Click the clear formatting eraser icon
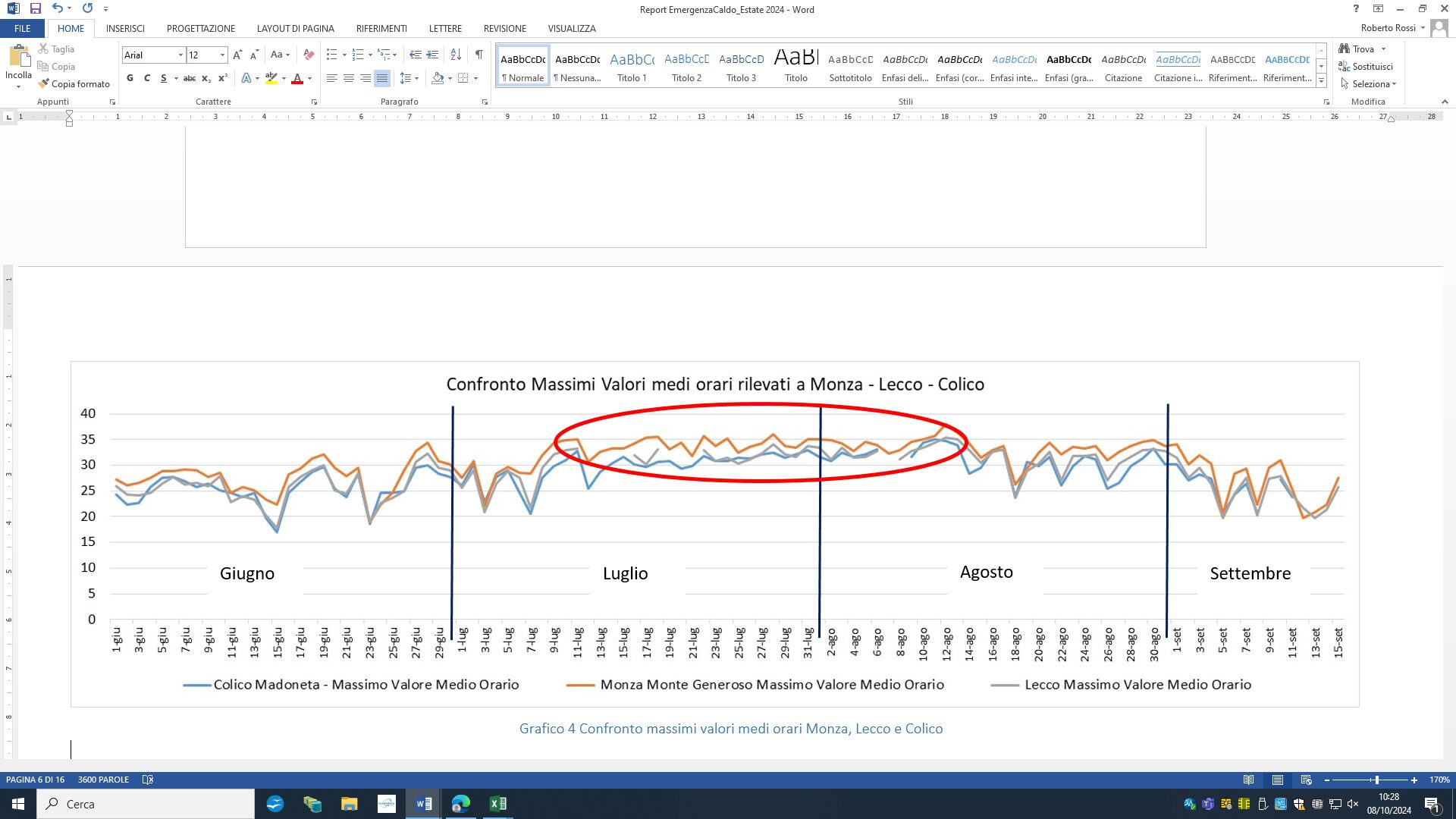 [x=309, y=55]
